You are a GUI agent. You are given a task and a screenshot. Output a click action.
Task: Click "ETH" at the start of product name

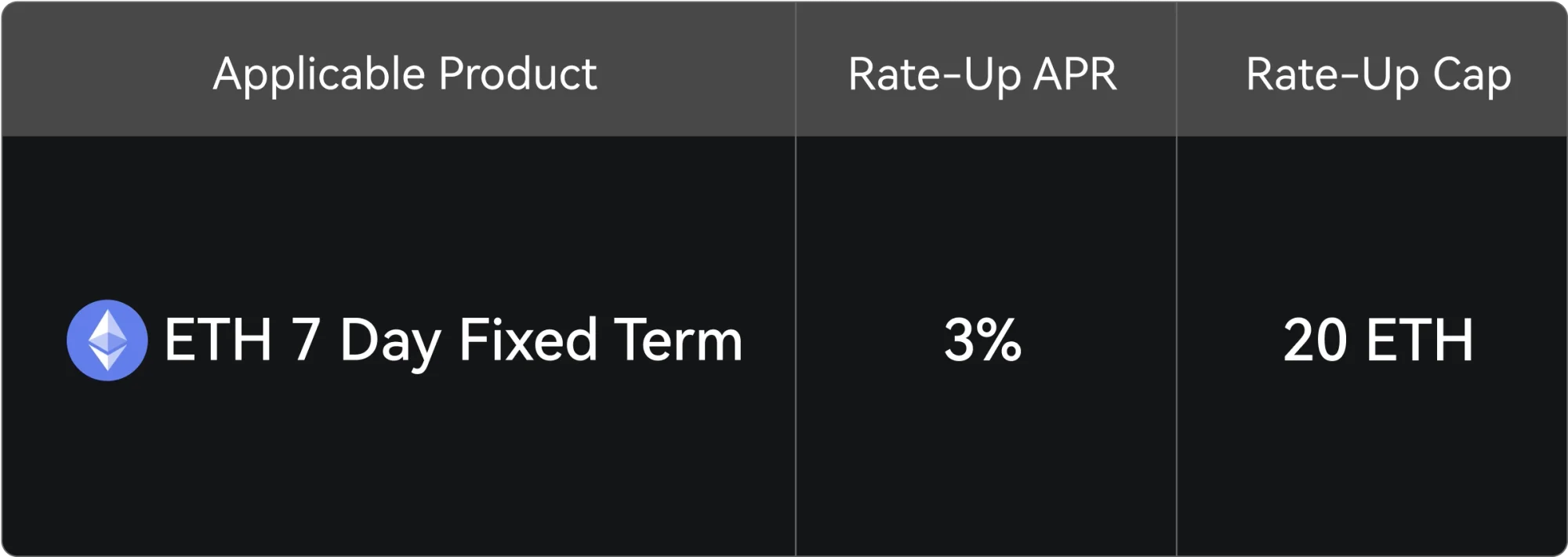point(218,340)
